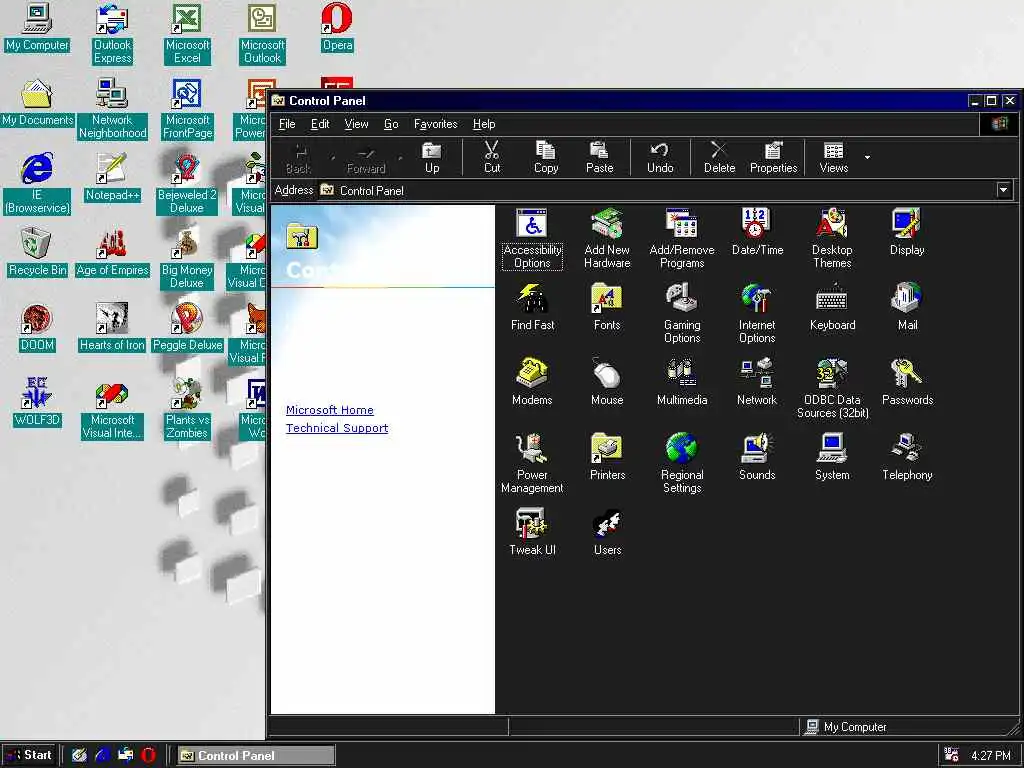This screenshot has height=768, width=1024.
Task: Open the Sounds applet
Action: [757, 457]
